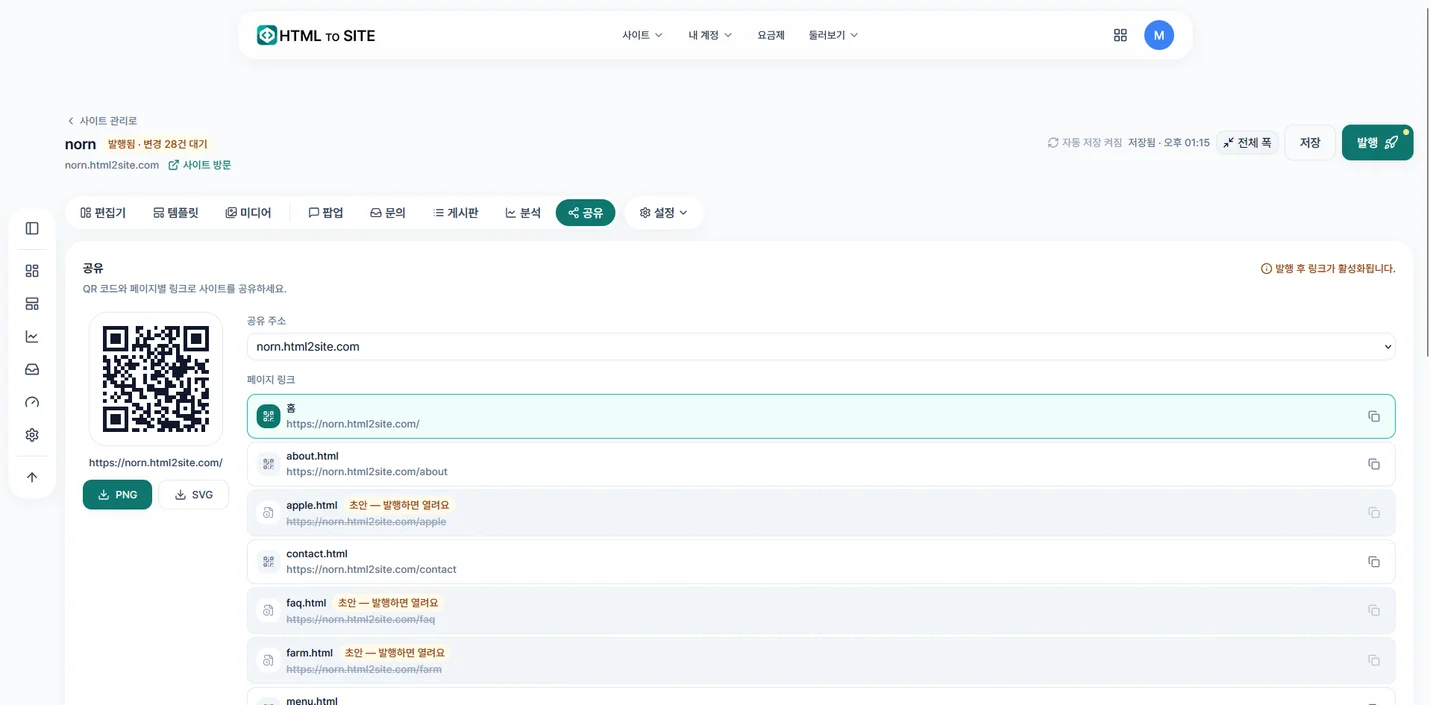The width and height of the screenshot is (1430, 705).
Task: Toggle 전체 폭 full width mode
Action: tap(1247, 143)
